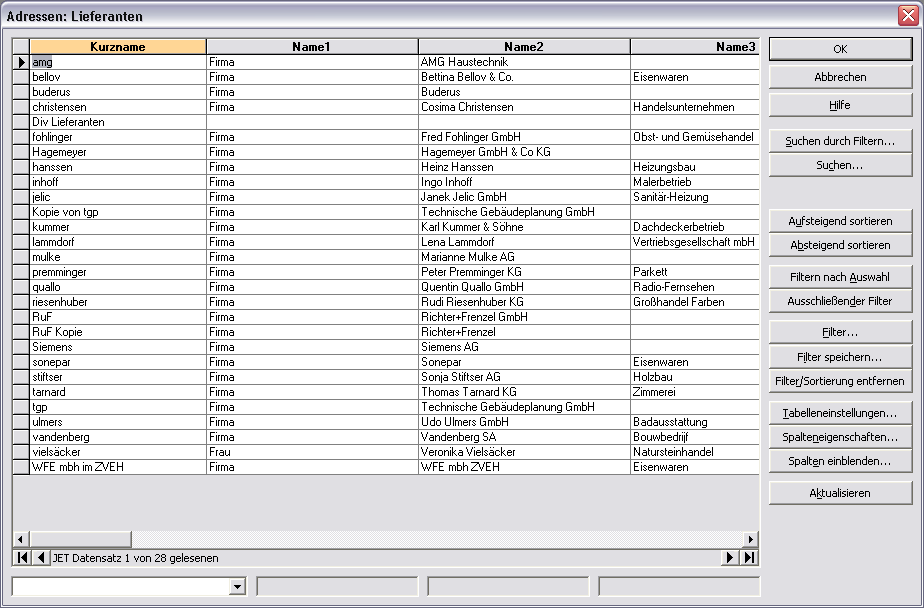Select WFE mbh im ZVEH entry
The height and width of the screenshot is (608, 924).
click(118, 467)
